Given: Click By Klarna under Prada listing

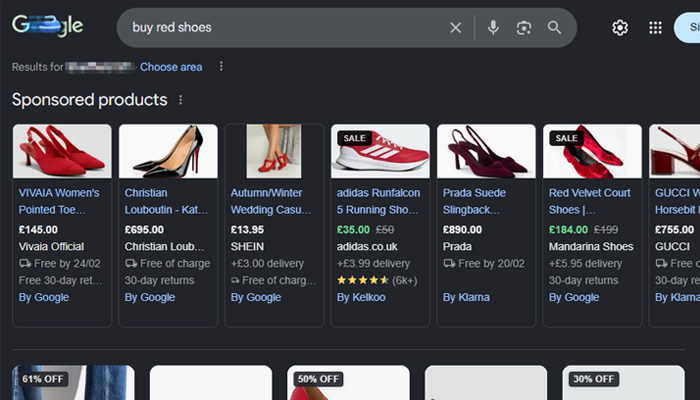Looking at the screenshot, I should 466,297.
